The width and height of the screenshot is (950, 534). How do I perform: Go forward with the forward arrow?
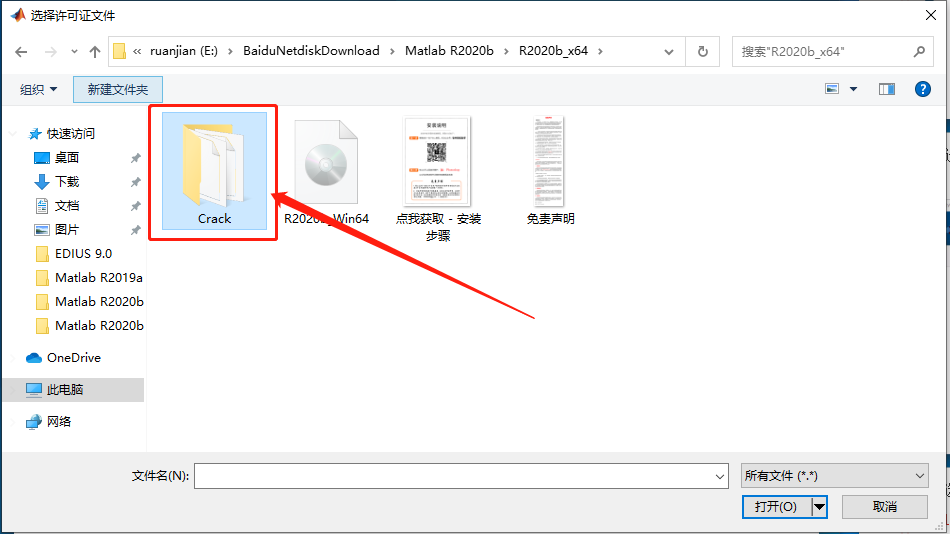tap(51, 52)
